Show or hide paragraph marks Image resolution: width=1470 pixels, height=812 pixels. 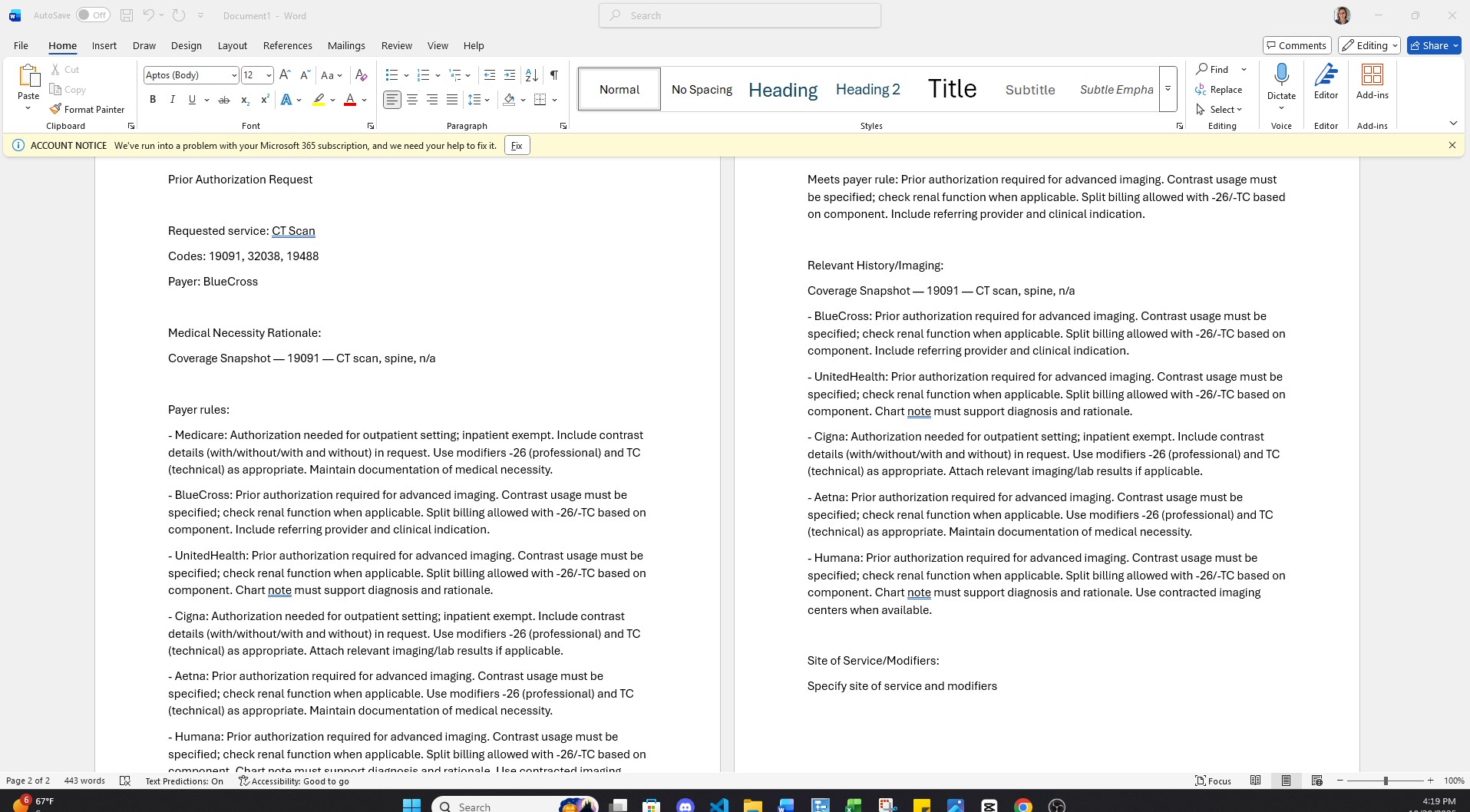553,75
